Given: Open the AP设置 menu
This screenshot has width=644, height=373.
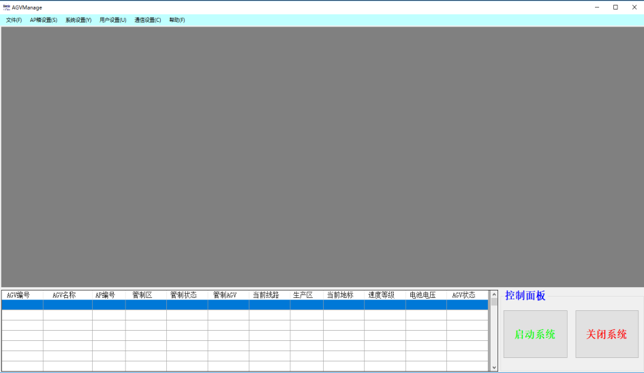Looking at the screenshot, I should coord(44,20).
